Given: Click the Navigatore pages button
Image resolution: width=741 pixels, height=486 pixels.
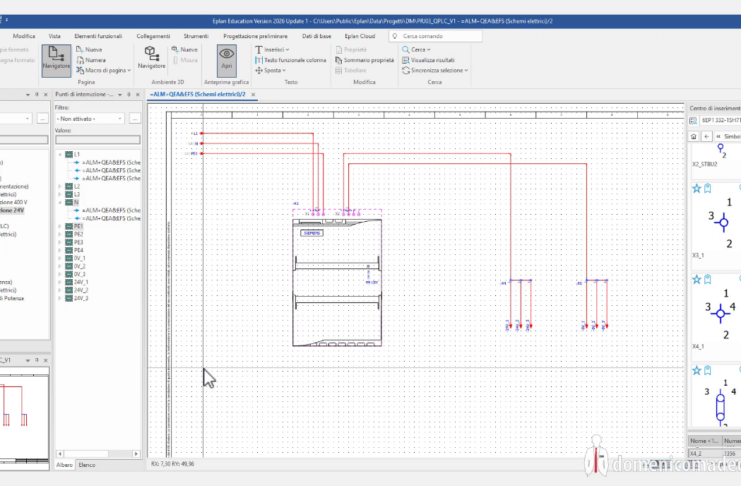Looking at the screenshot, I should pos(56,60).
